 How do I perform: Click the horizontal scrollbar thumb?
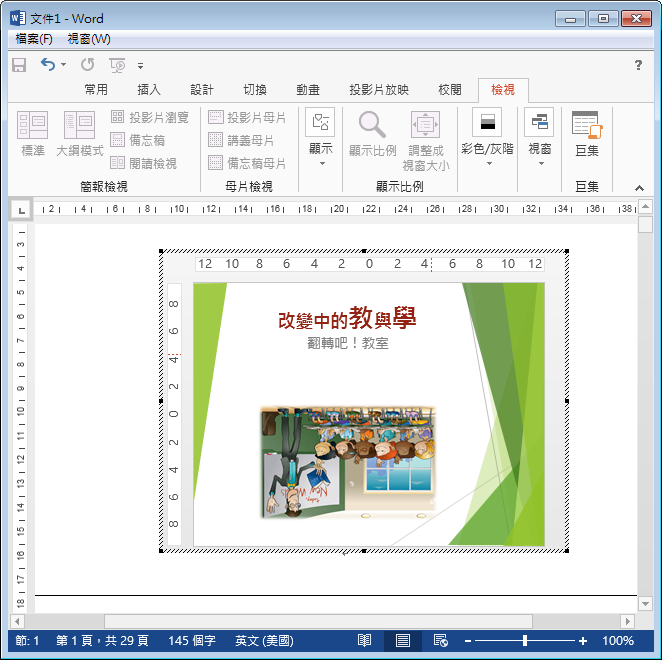point(318,621)
